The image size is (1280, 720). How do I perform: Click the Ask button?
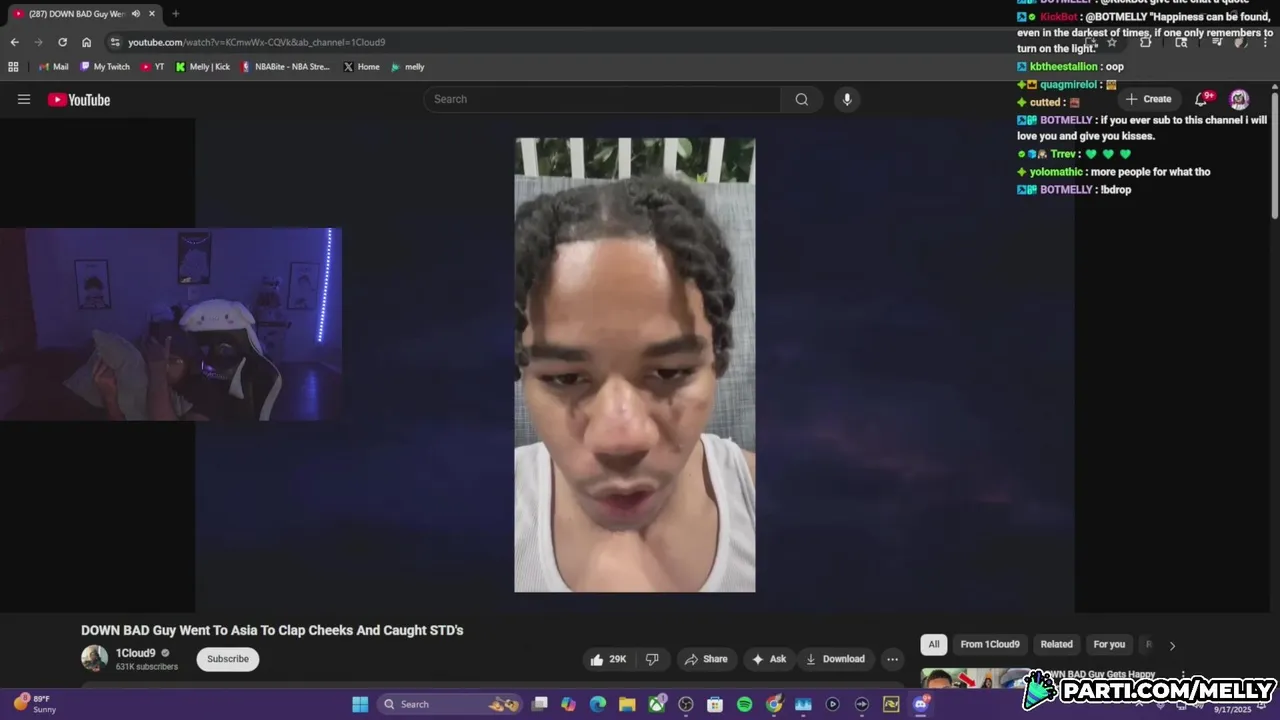click(x=769, y=659)
